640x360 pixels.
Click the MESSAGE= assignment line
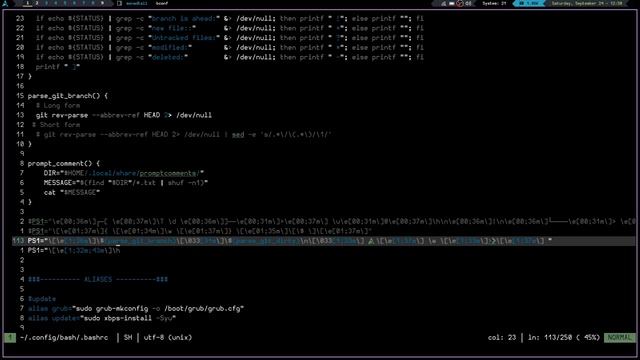pos(126,183)
